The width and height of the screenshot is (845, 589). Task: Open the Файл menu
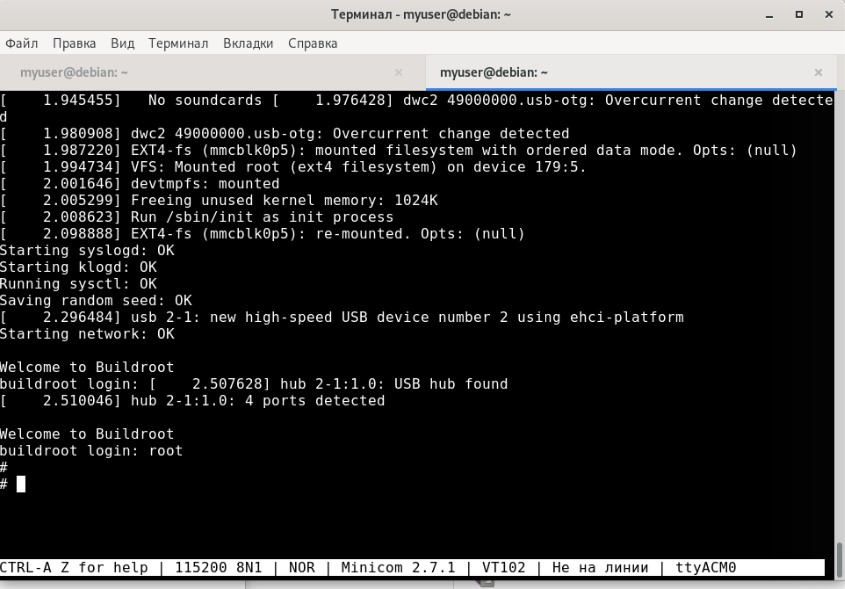pos(22,43)
